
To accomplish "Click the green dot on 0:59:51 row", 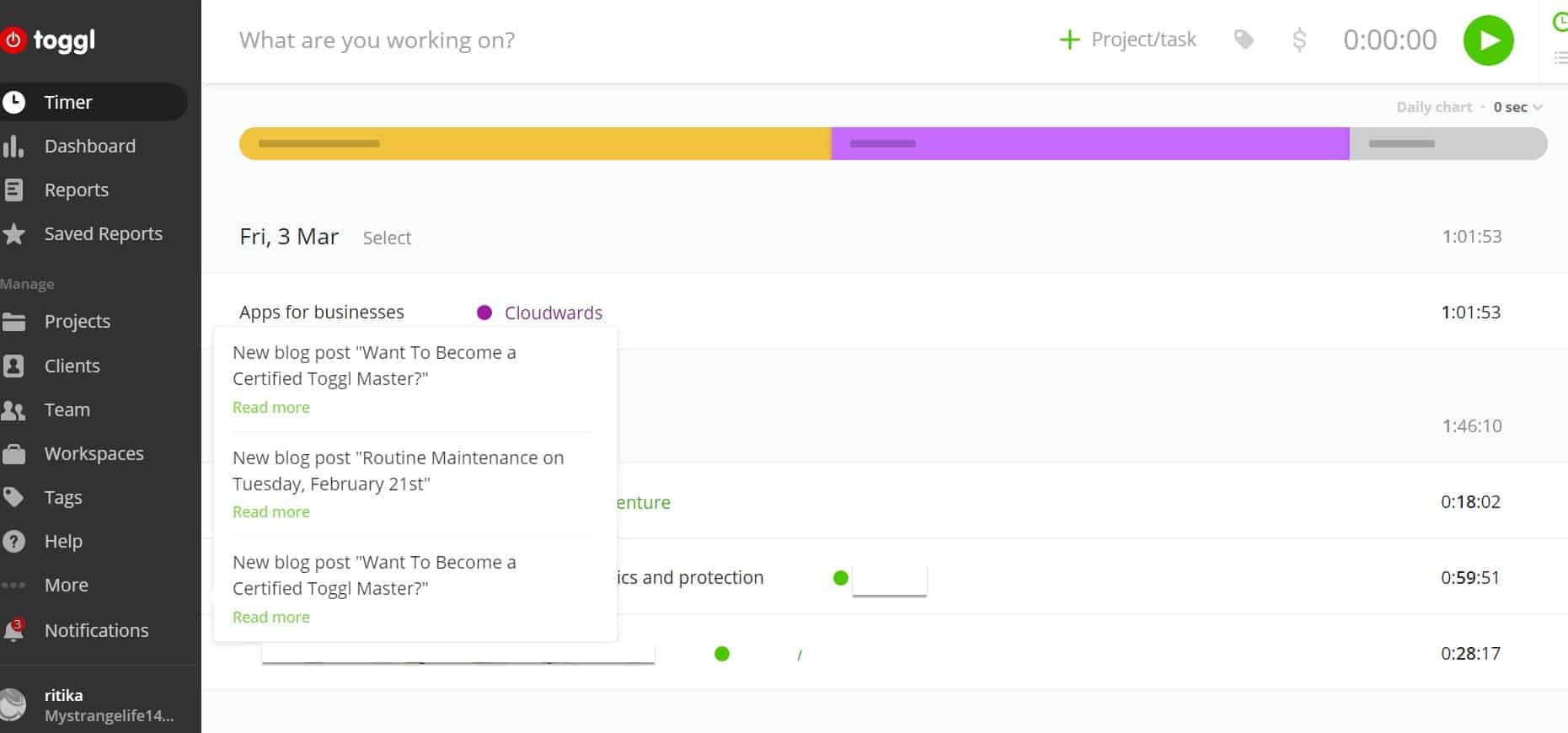I will pos(840,577).
